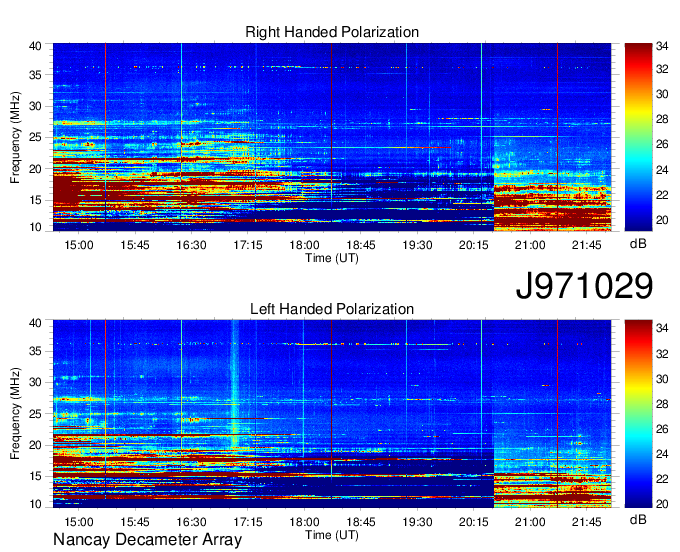Click the Nancay Decameter Array caption
Viewport: 680px width, 552px height.
(x=147, y=539)
